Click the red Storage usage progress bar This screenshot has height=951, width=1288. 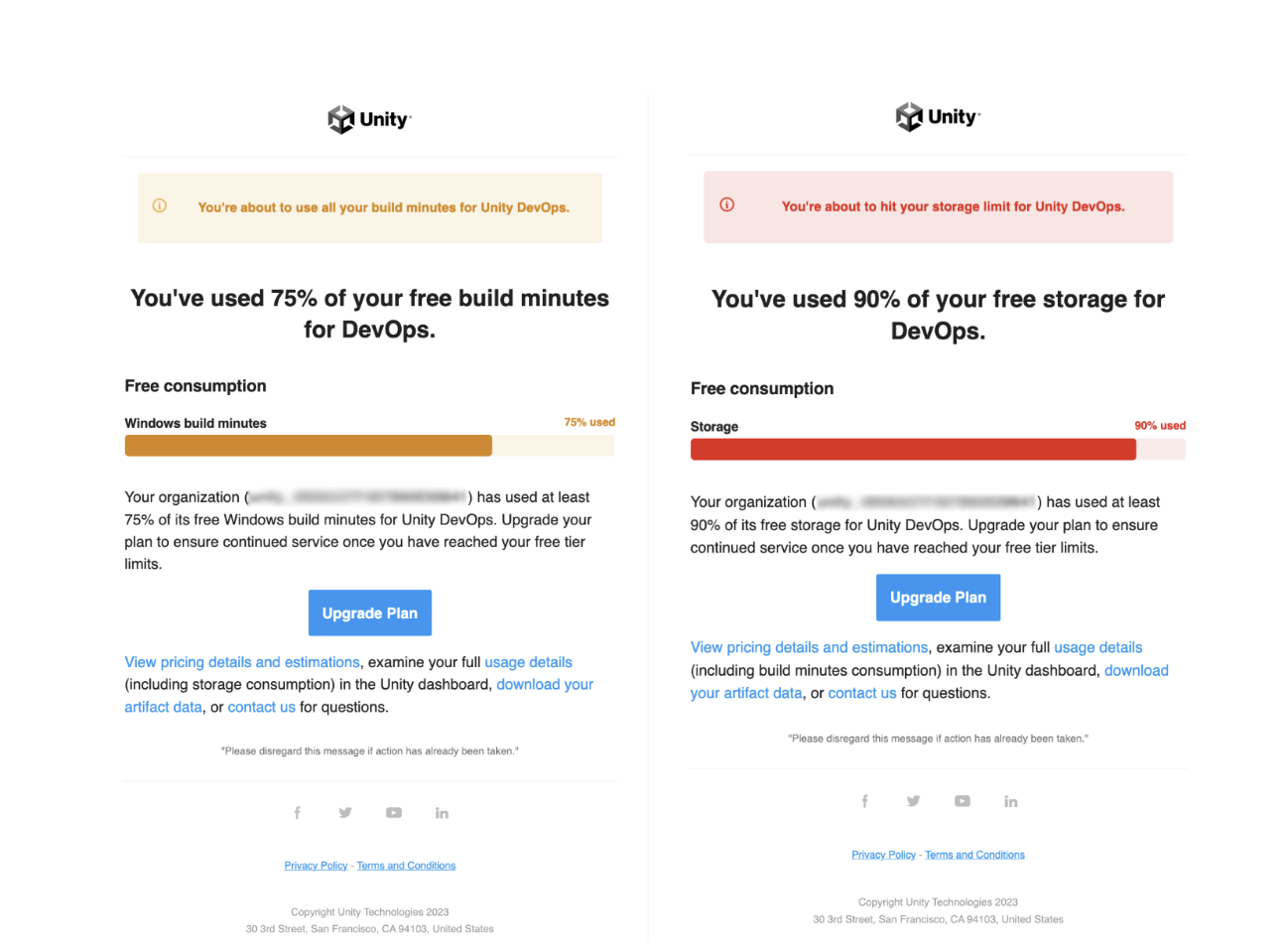point(913,450)
